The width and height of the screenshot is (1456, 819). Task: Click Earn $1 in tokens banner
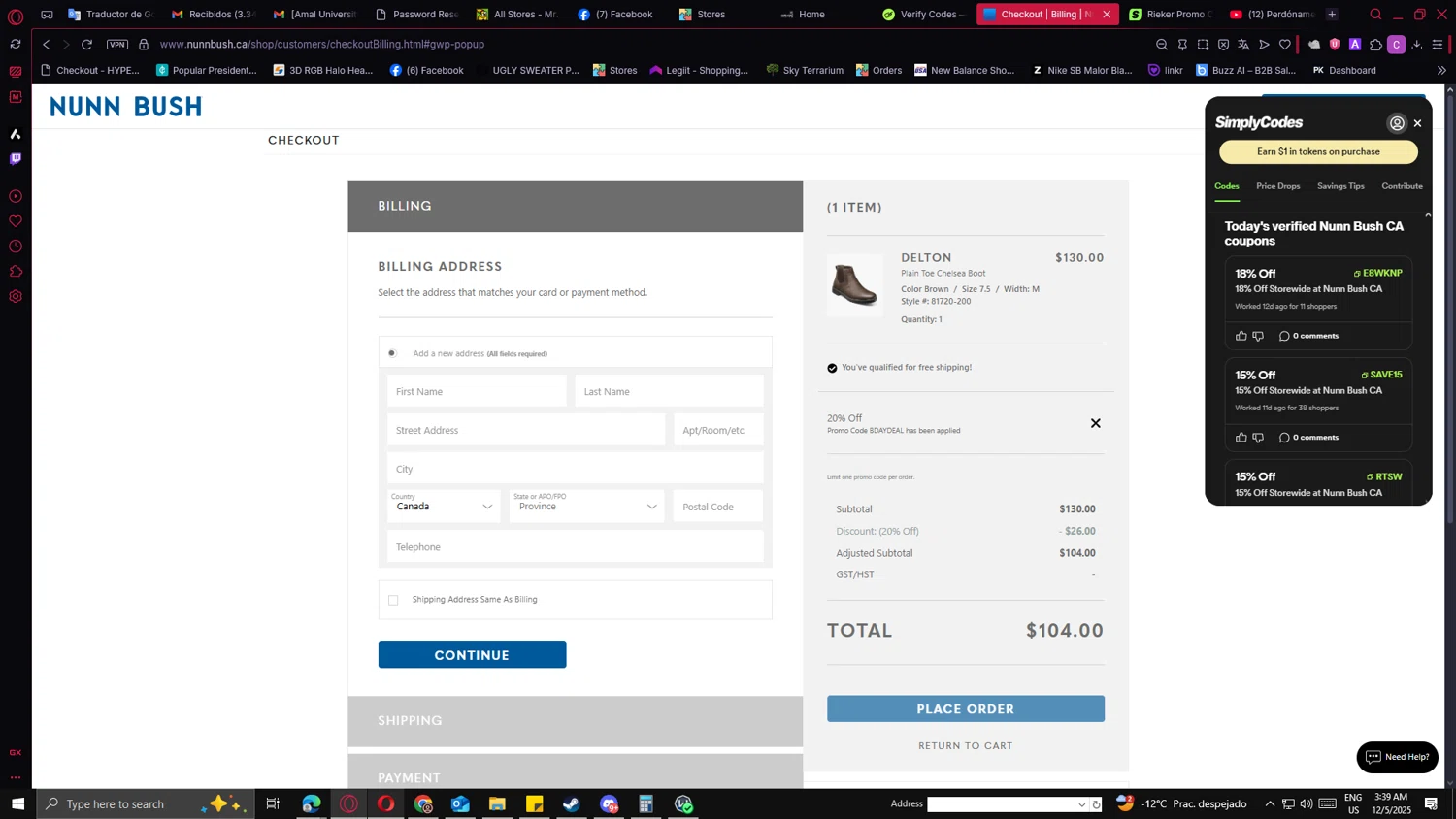click(1318, 151)
